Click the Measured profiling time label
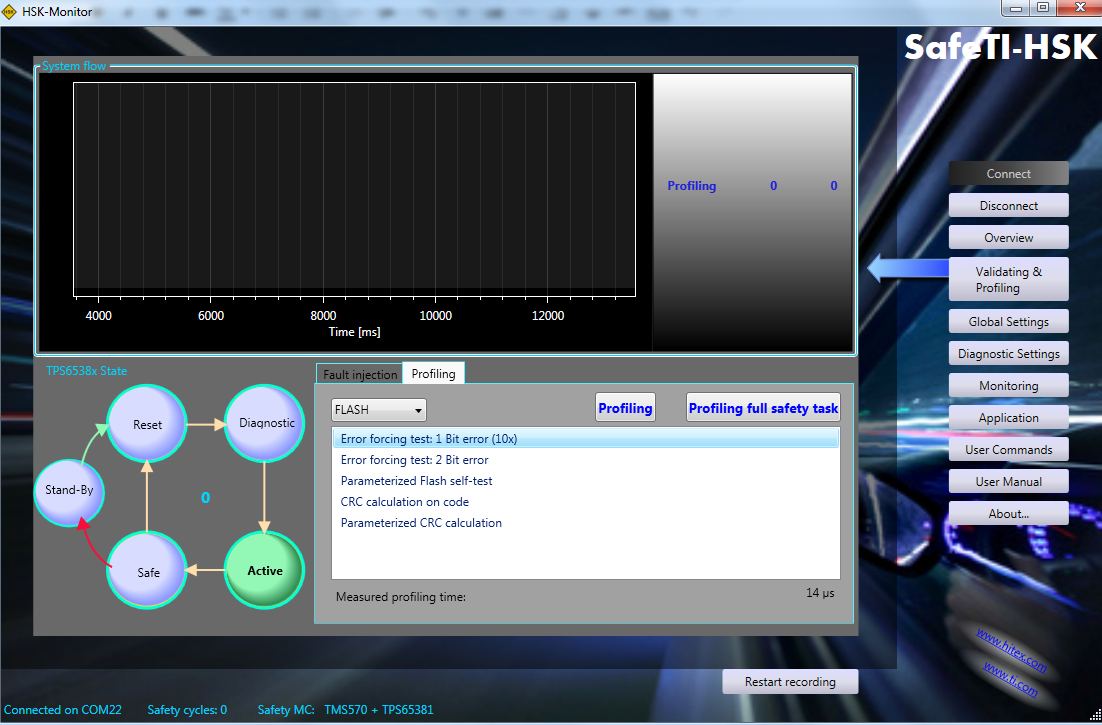Viewport: 1102px width, 725px height. click(x=401, y=597)
